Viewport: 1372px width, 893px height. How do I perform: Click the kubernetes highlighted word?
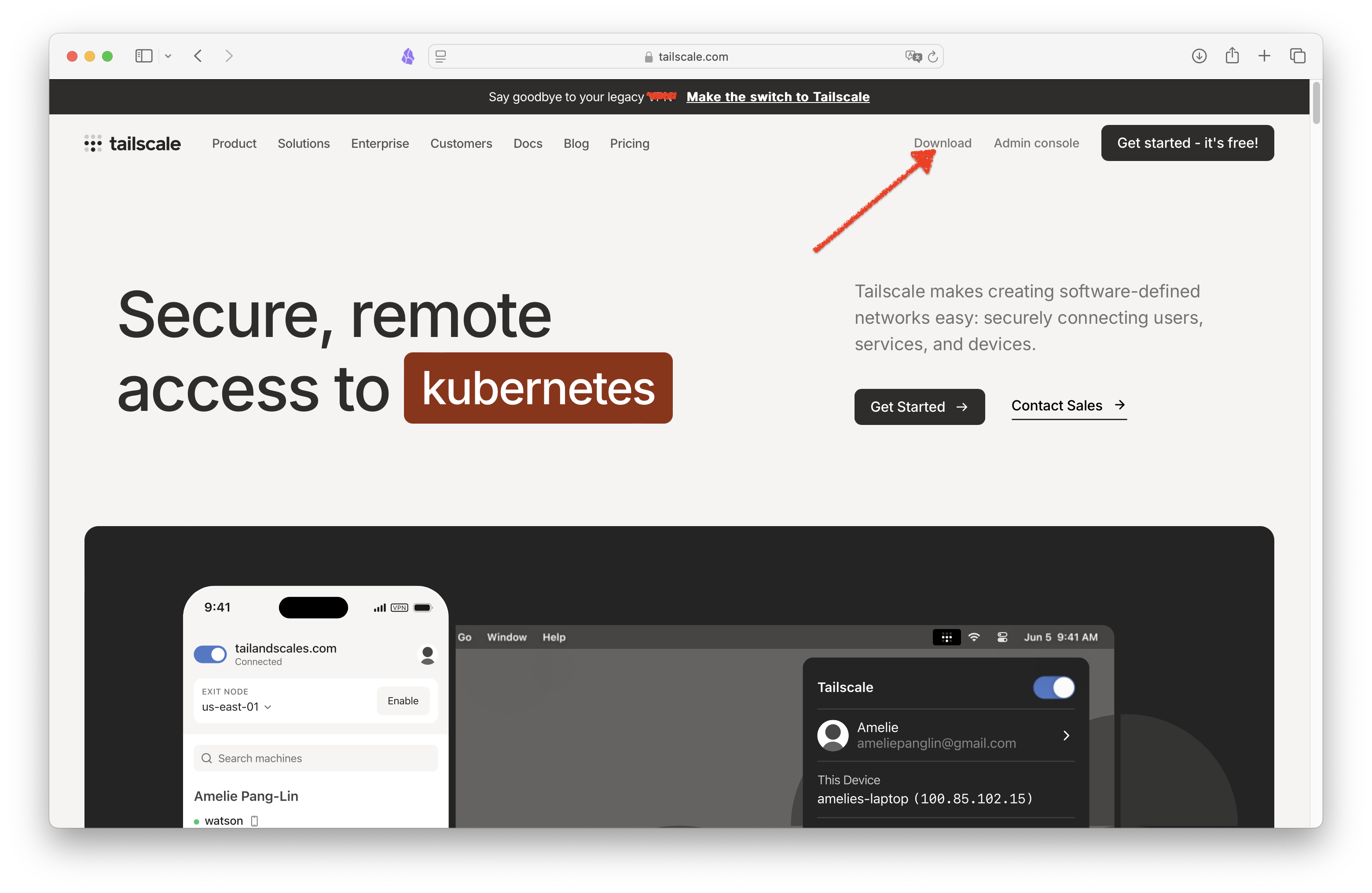538,388
